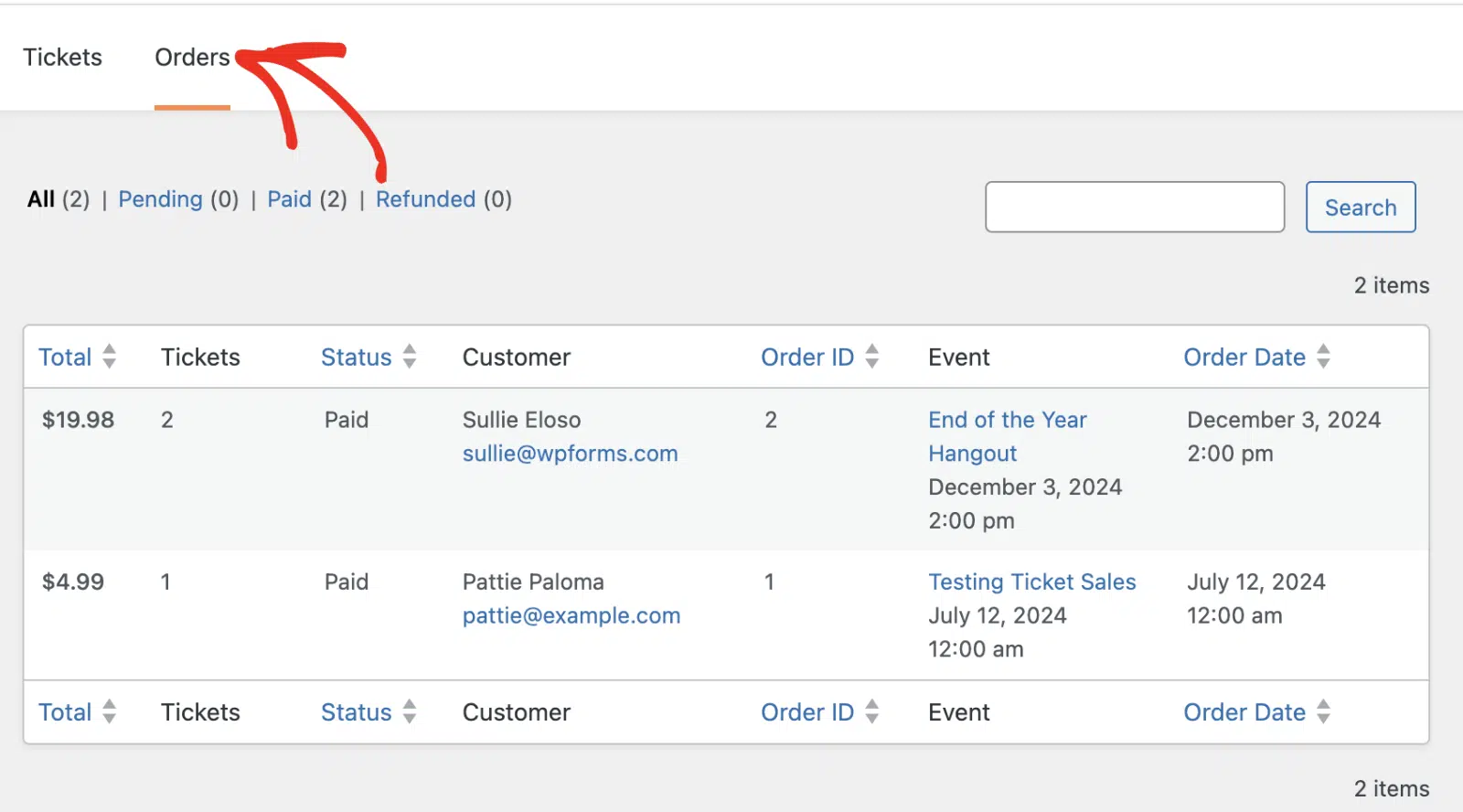
Task: Sort by Order Date in table header
Action: click(x=1244, y=357)
